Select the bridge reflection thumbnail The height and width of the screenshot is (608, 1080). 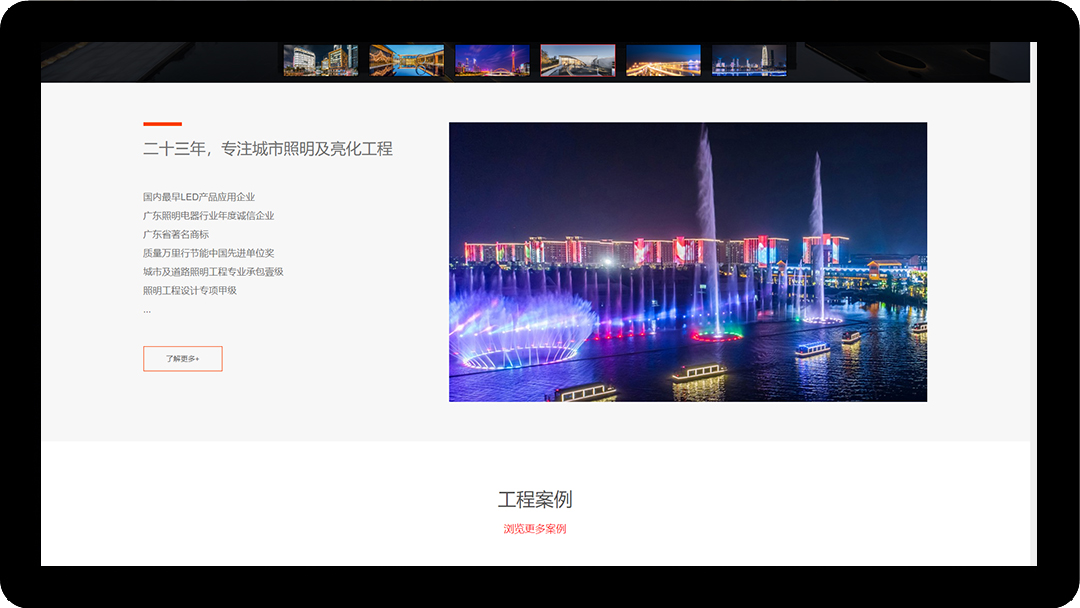406,61
